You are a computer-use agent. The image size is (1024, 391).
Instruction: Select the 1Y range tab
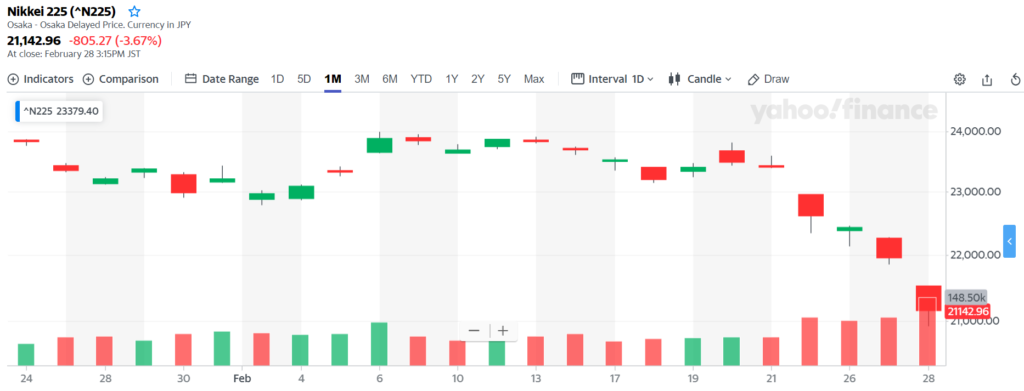(x=452, y=79)
